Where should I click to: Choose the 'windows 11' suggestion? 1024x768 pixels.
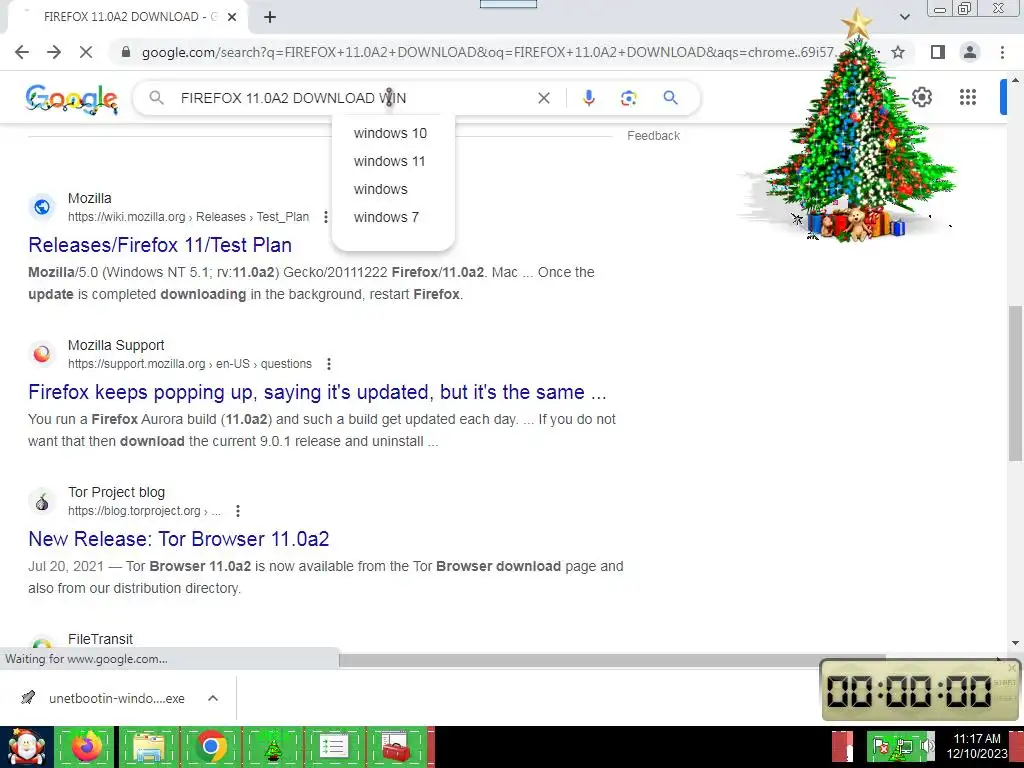point(390,161)
